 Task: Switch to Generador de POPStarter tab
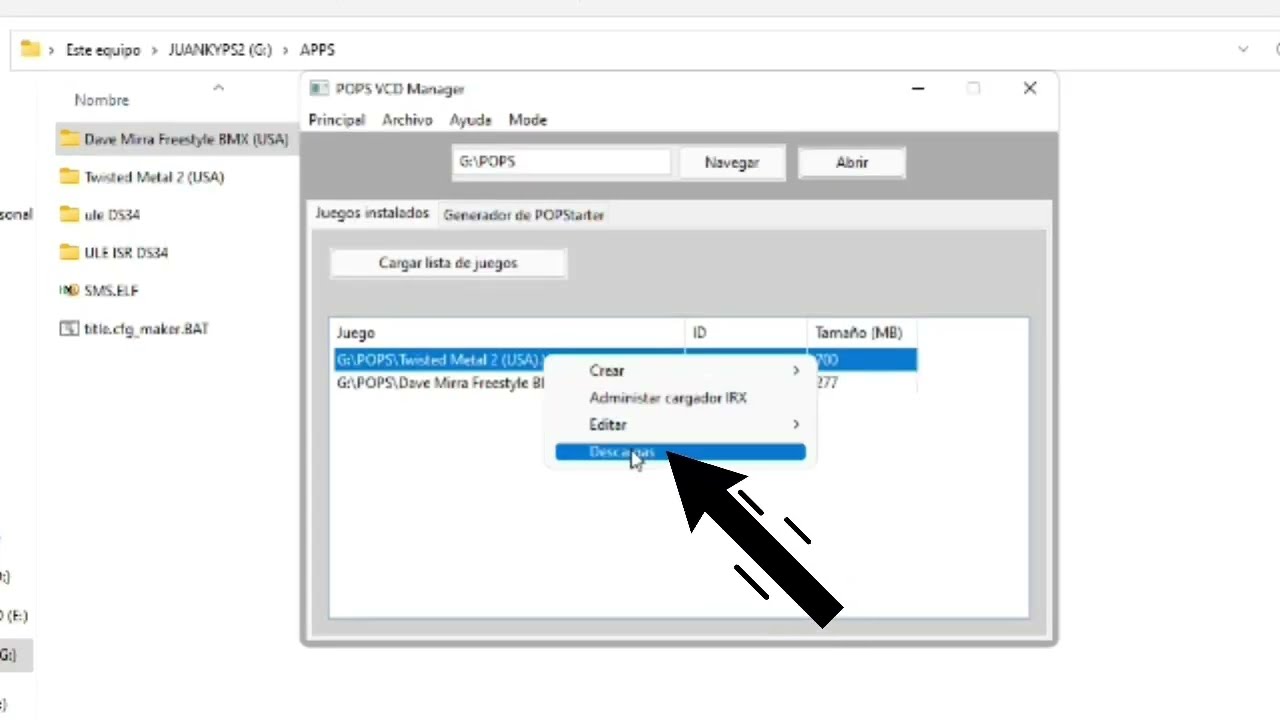[523, 215]
